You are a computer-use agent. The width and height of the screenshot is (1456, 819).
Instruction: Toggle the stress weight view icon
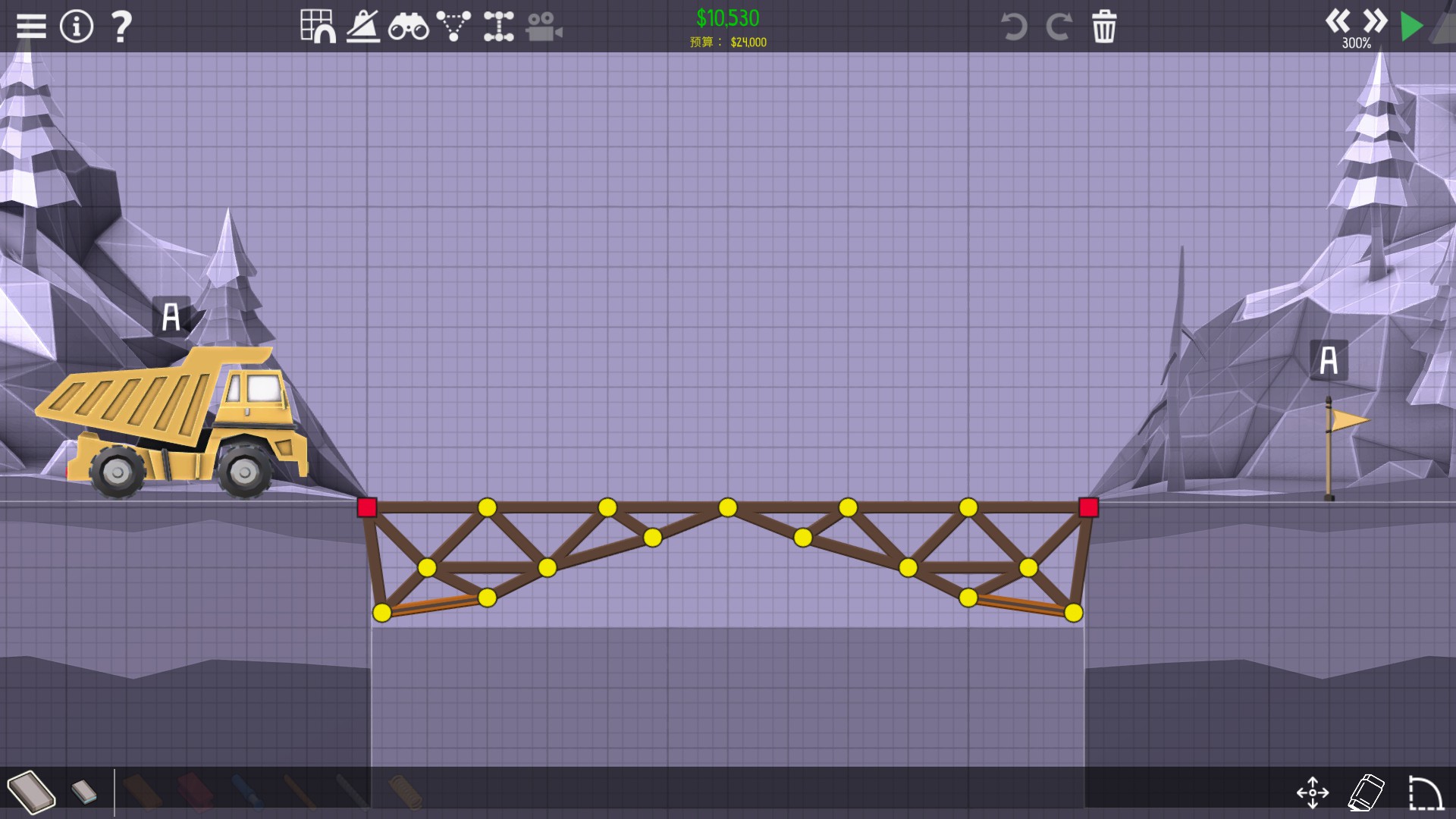pos(363,27)
